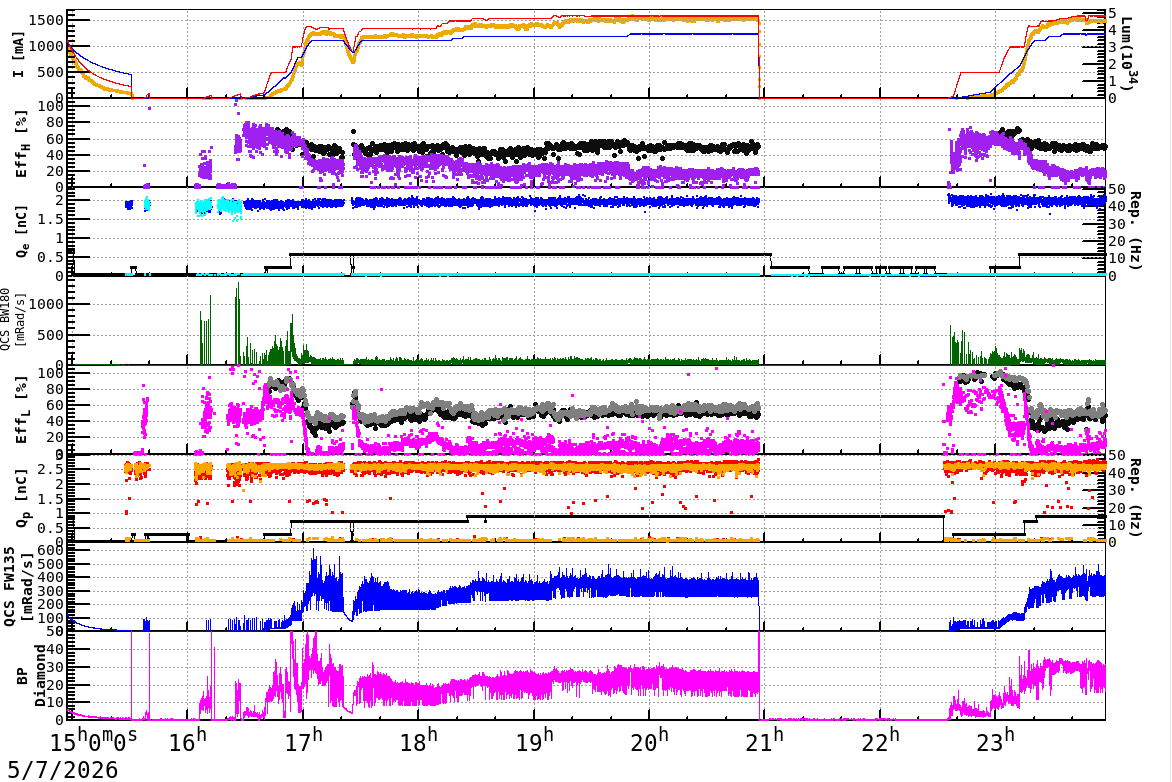1172x782 pixels.
Task: Click the "23h" time axis label
Action: (x=996, y=740)
